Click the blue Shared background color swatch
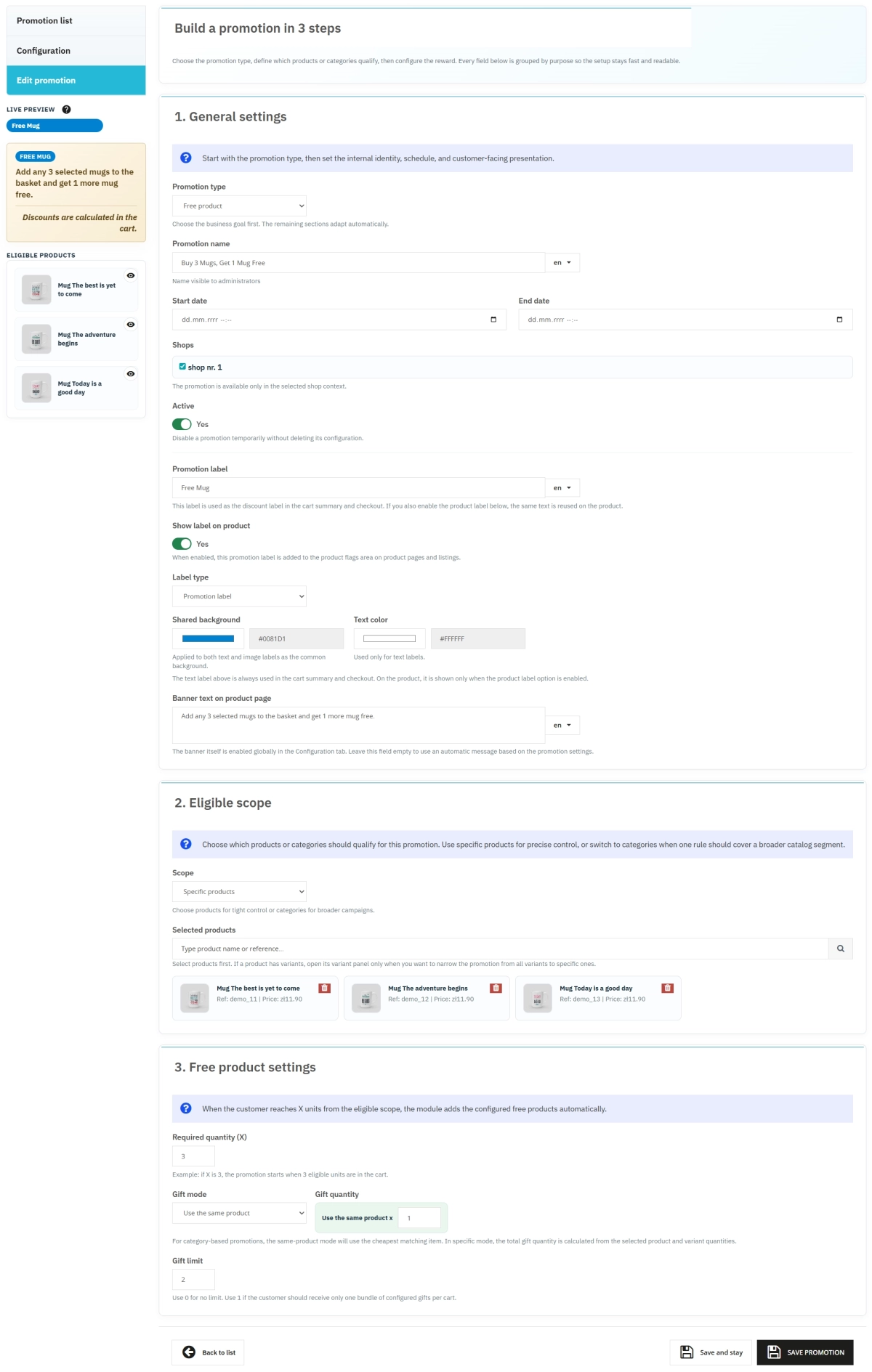The image size is (872, 1372). [x=208, y=639]
